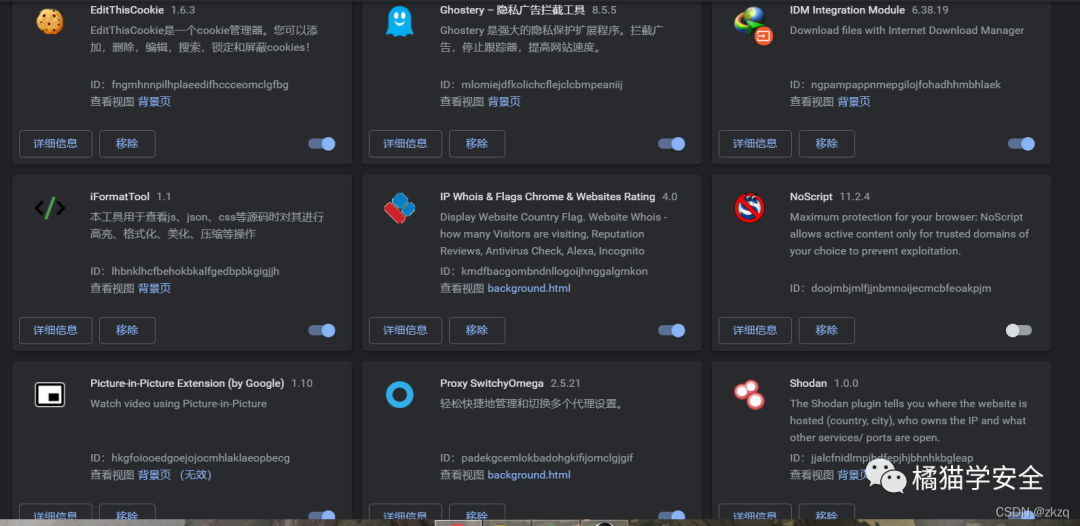Open Proxy SwitchyOmega background.html link
This screenshot has width=1080, height=526.
click(x=529, y=475)
